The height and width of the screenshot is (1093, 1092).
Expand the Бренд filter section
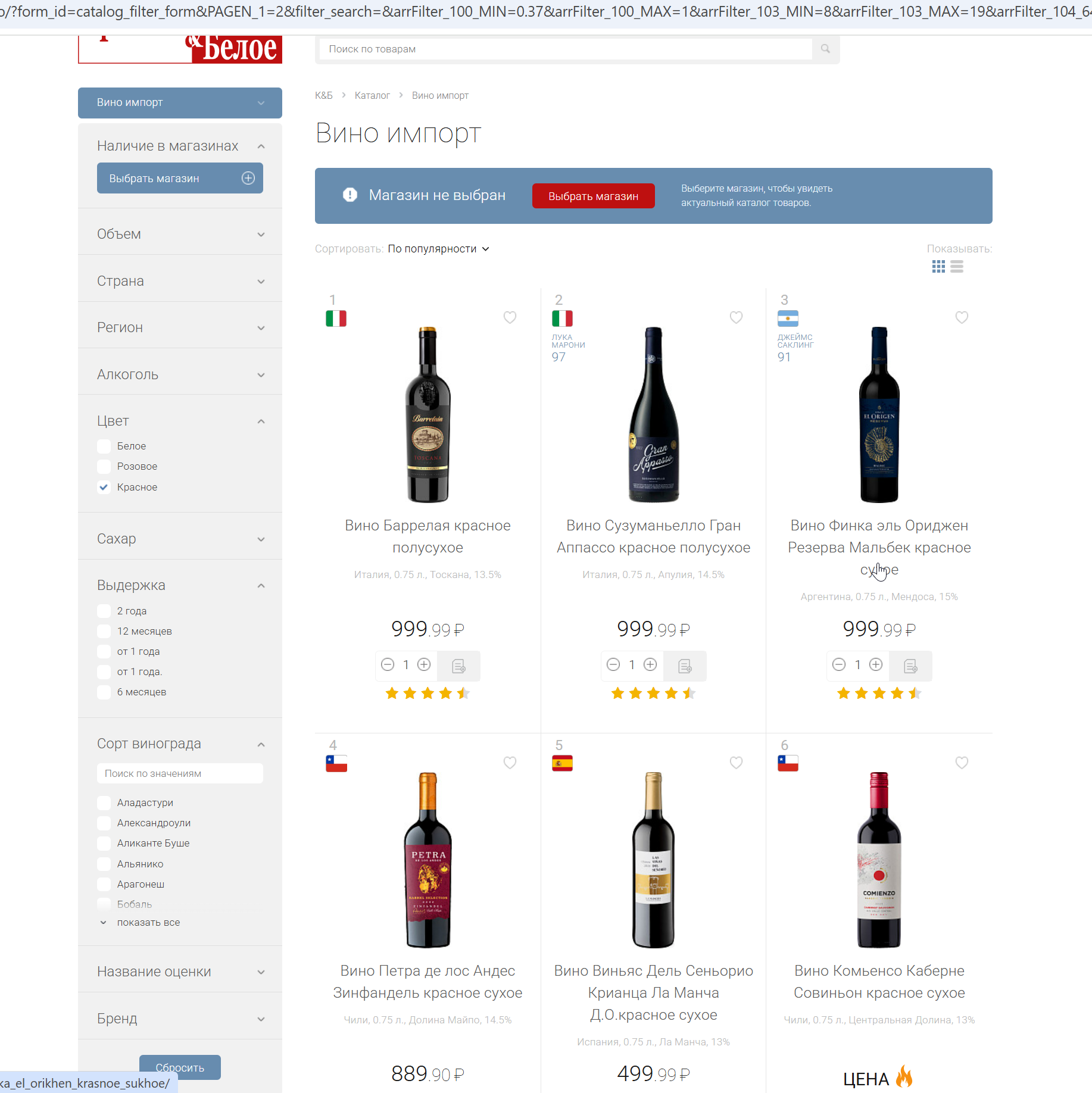[180, 1019]
